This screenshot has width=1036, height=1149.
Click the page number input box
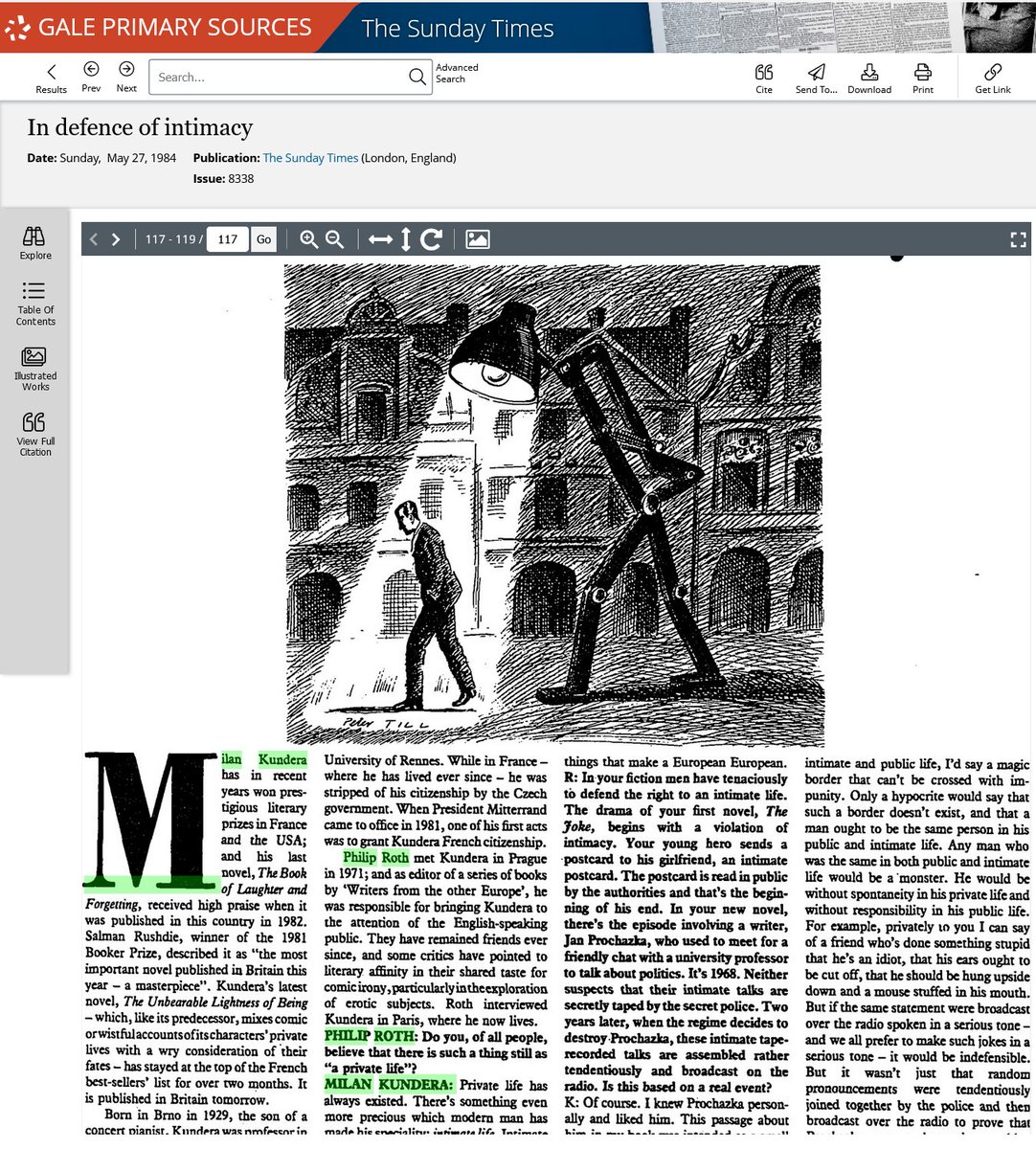tap(227, 239)
